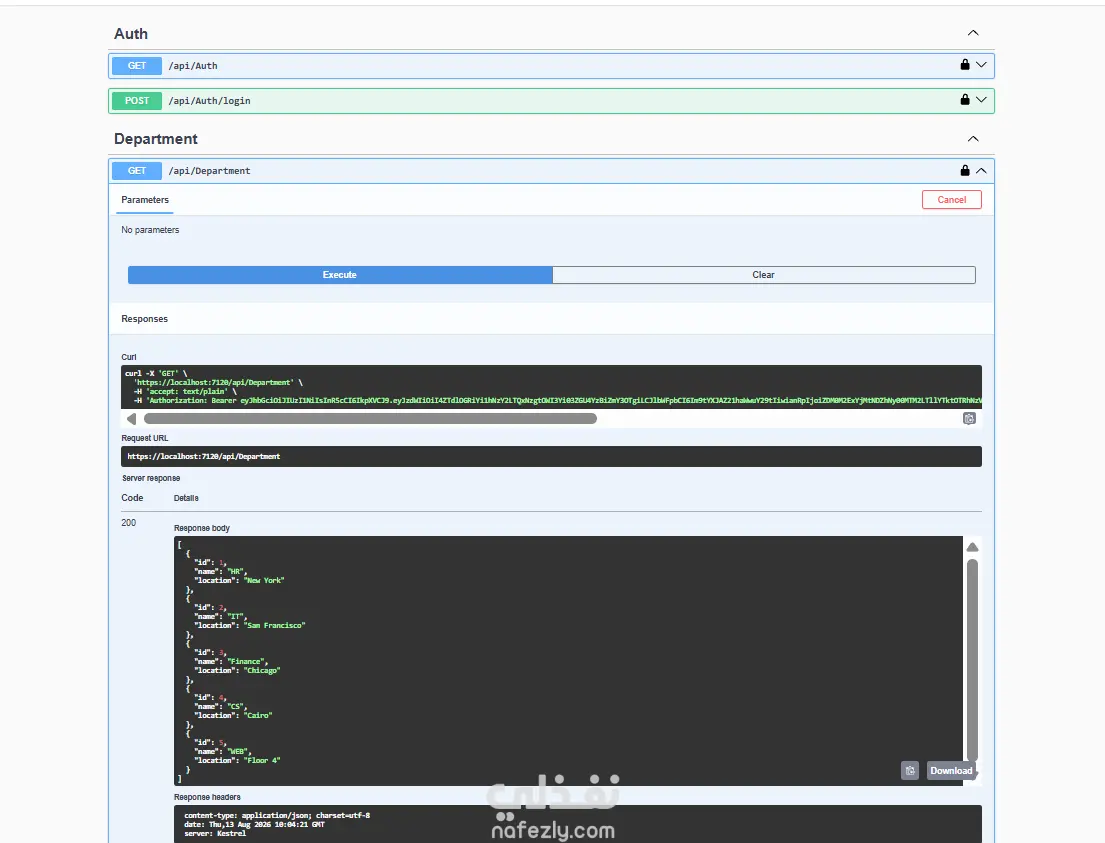Click the curl horizontal scrollbar thumb
This screenshot has width=1105, height=843.
(x=370, y=419)
